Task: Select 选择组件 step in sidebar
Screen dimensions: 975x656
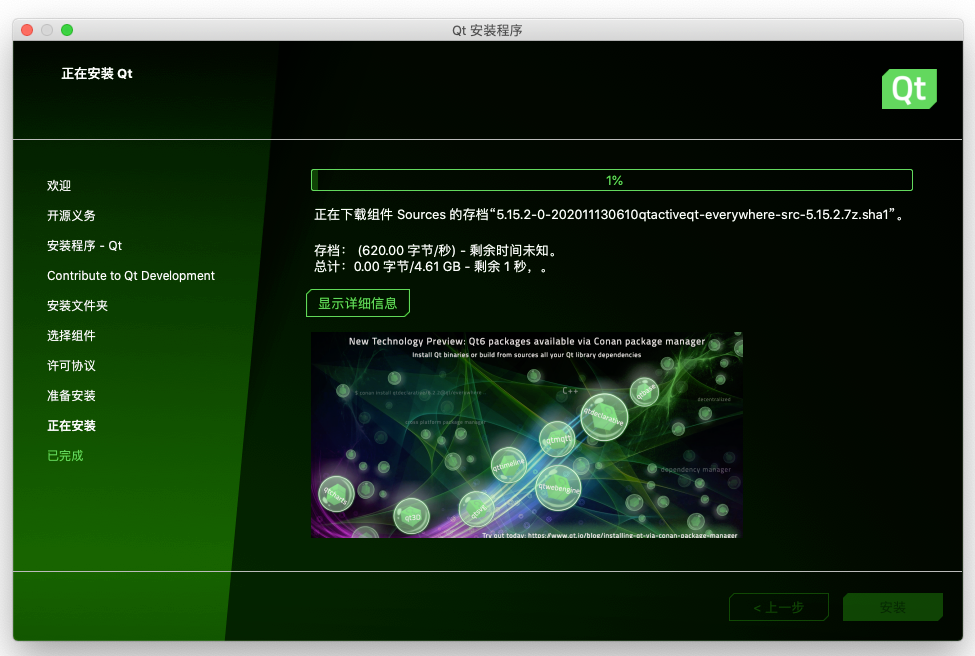Action: pos(71,336)
